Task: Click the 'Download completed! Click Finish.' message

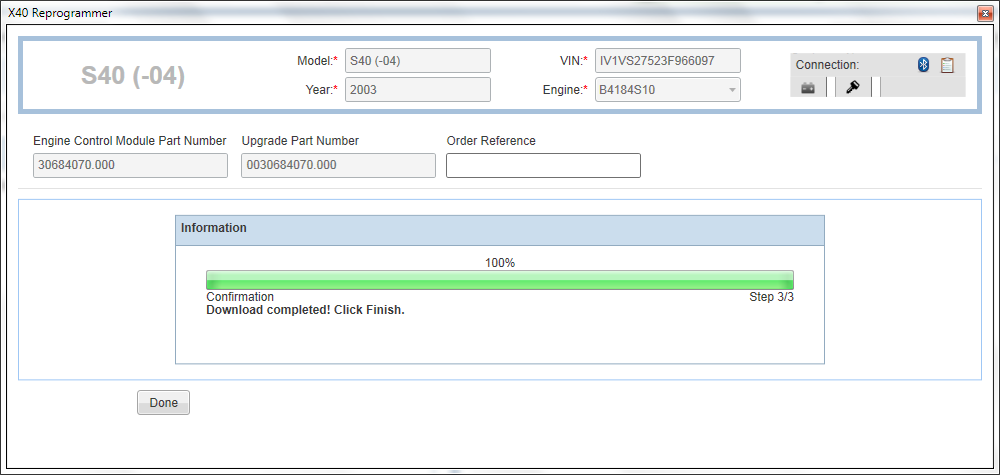Action: coord(305,311)
